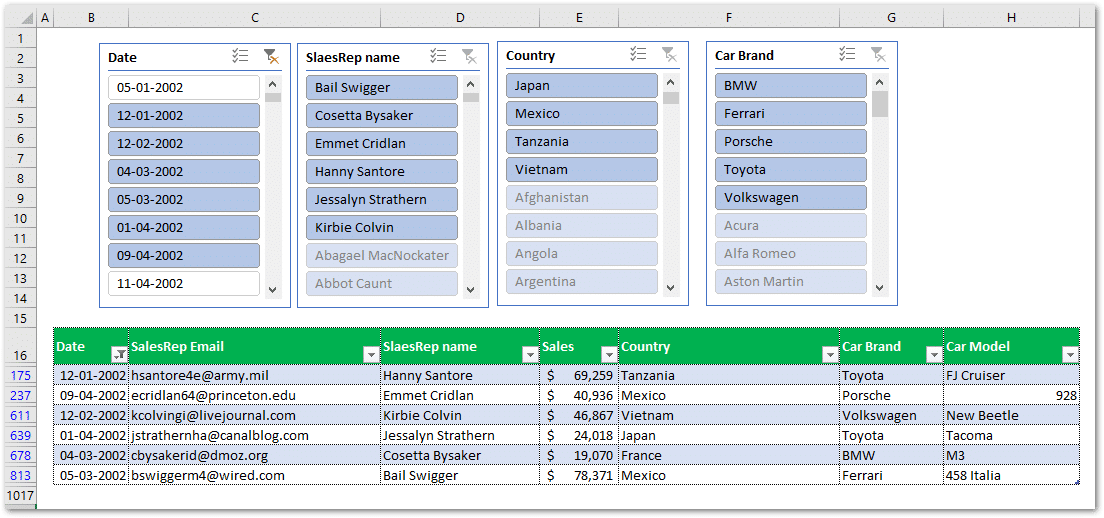Image resolution: width=1104 pixels, height=518 pixels.
Task: Select Vietnam in Country slicer
Action: pyautogui.click(x=581, y=170)
